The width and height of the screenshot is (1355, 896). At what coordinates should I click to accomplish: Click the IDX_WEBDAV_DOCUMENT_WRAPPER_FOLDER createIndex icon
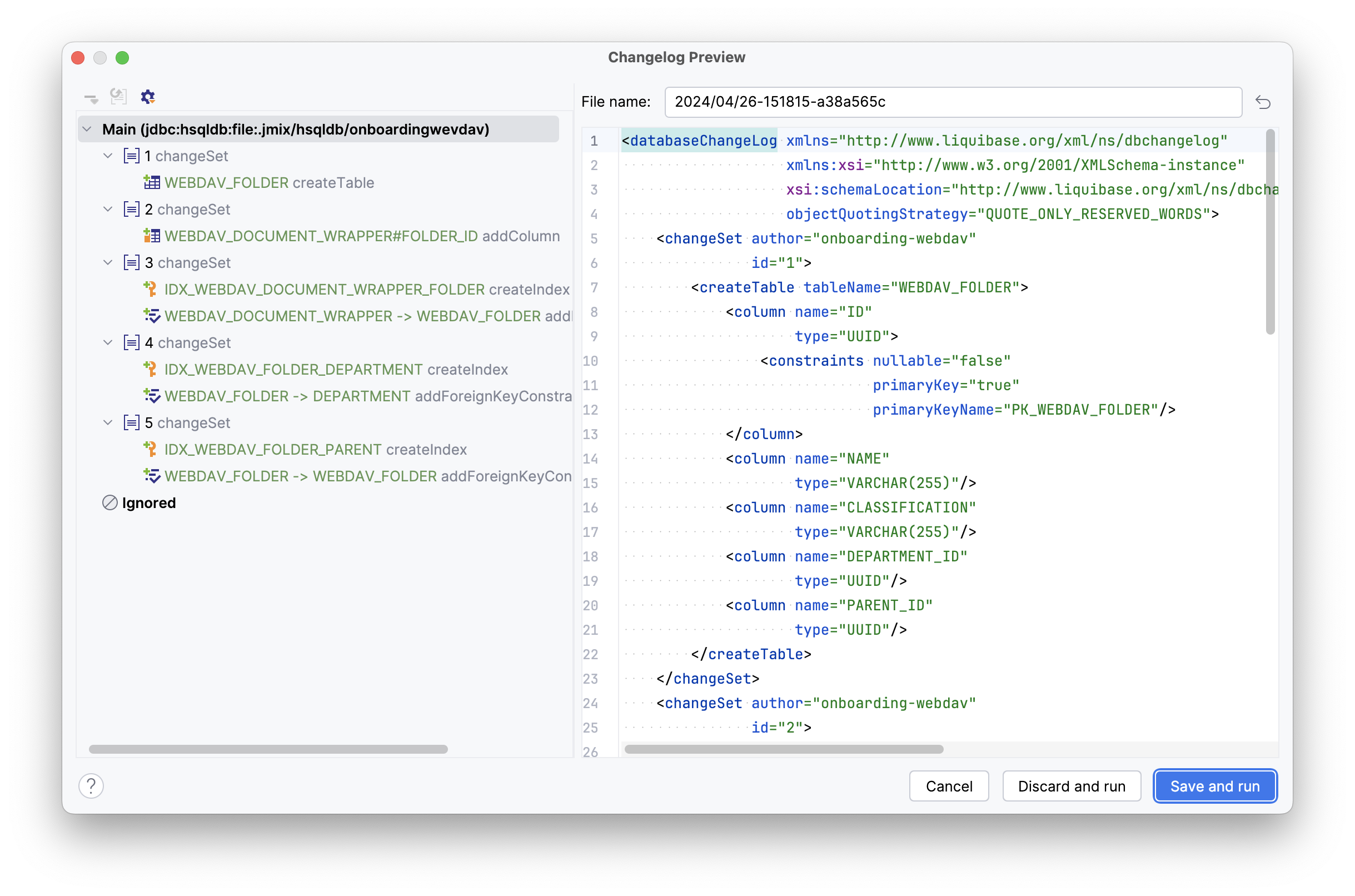(x=151, y=289)
